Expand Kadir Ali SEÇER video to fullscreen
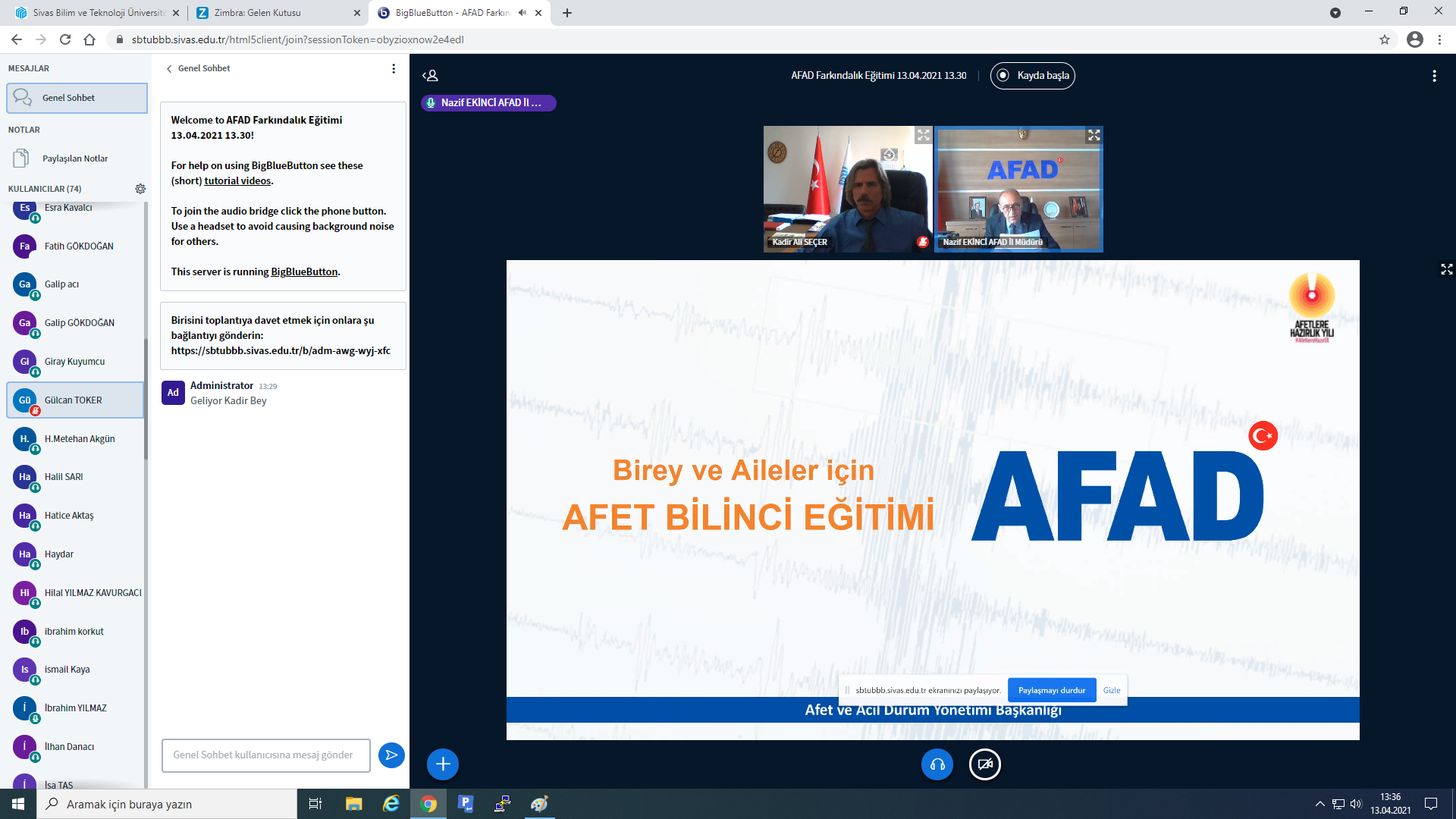 (x=923, y=135)
